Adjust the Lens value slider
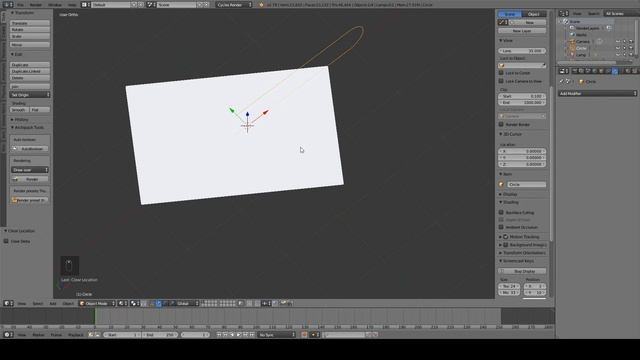Viewport: 640px width, 360px height. tap(522, 51)
